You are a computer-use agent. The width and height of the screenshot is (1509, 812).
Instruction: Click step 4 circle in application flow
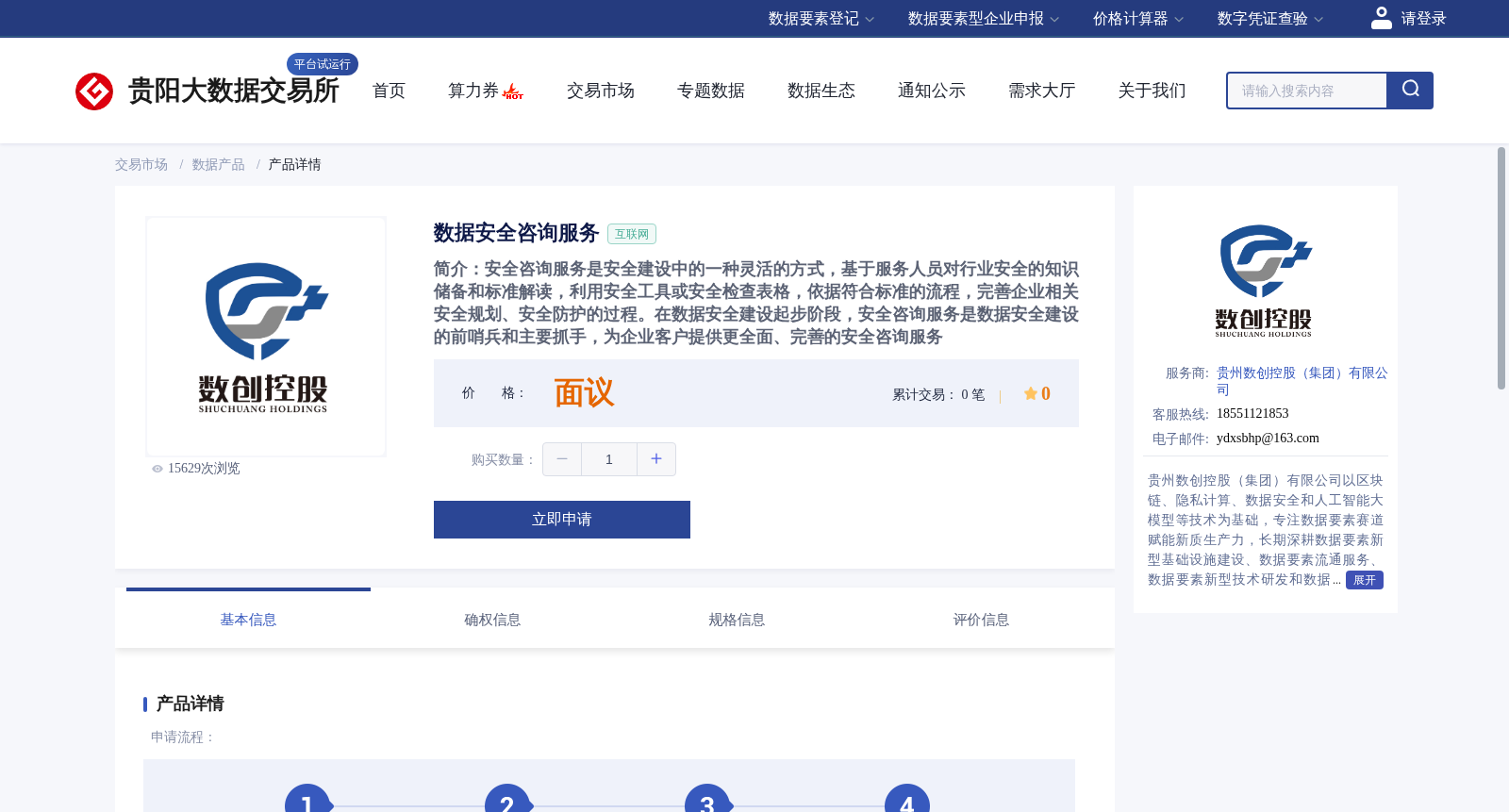pyautogui.click(x=907, y=798)
